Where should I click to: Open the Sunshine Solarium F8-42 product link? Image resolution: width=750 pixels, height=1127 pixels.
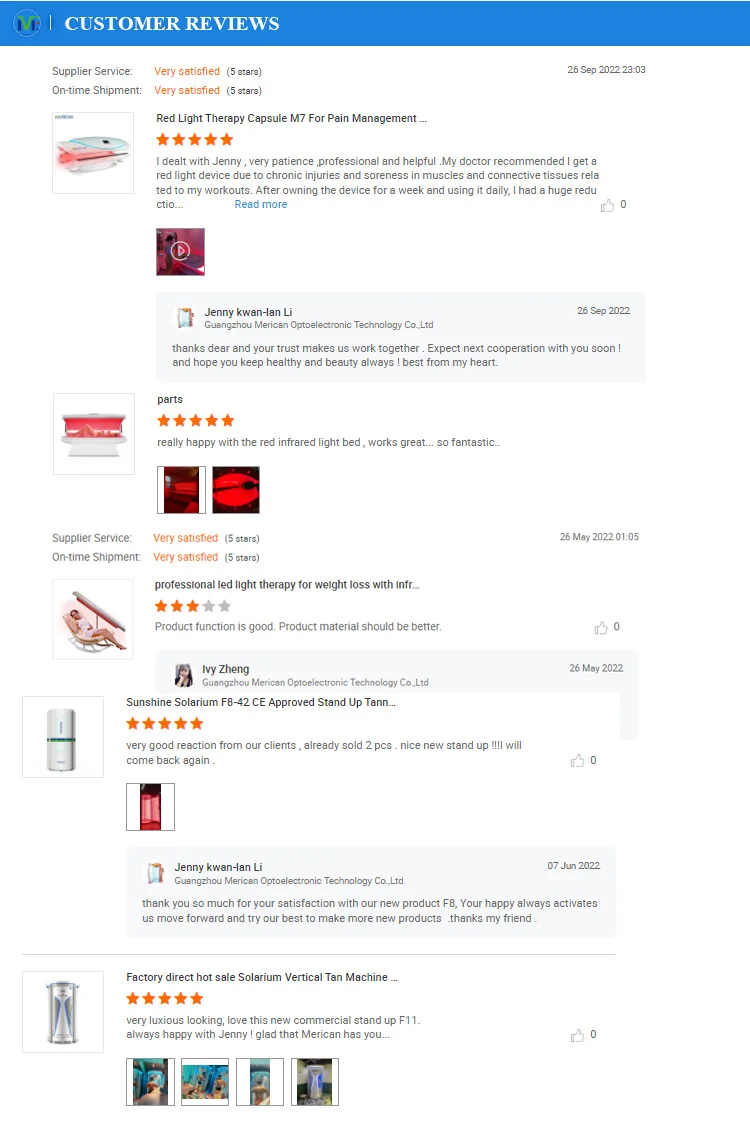pyautogui.click(x=261, y=702)
